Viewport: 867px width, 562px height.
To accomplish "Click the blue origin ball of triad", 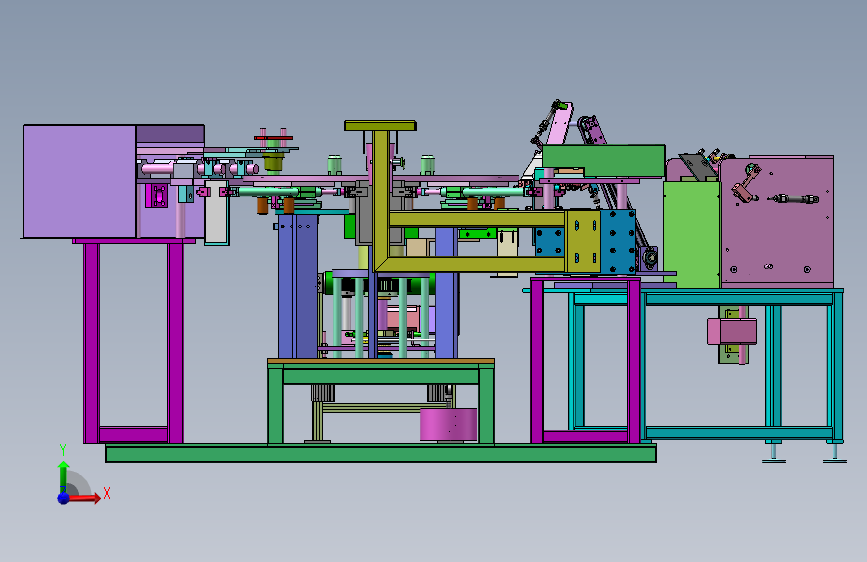I will (x=64, y=498).
